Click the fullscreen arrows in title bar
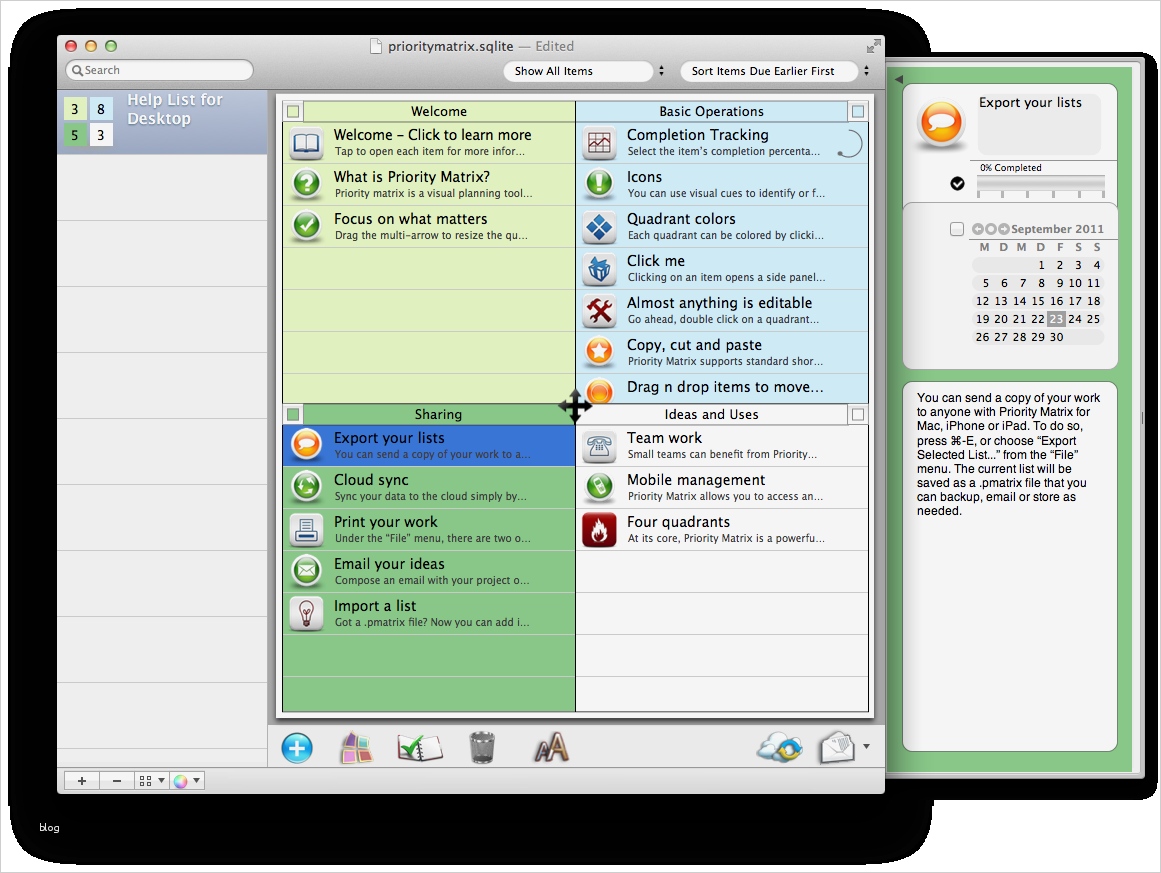1161x873 pixels. [x=874, y=47]
